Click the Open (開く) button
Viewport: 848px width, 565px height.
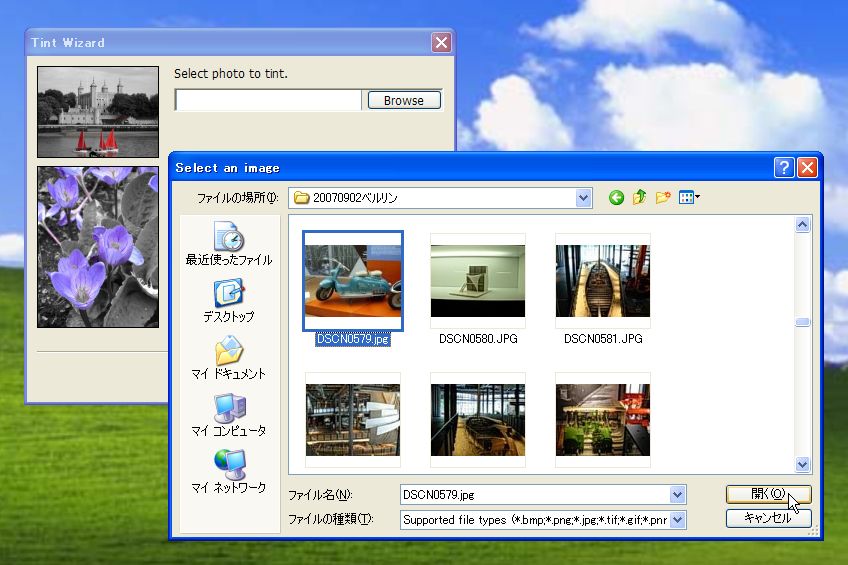768,494
